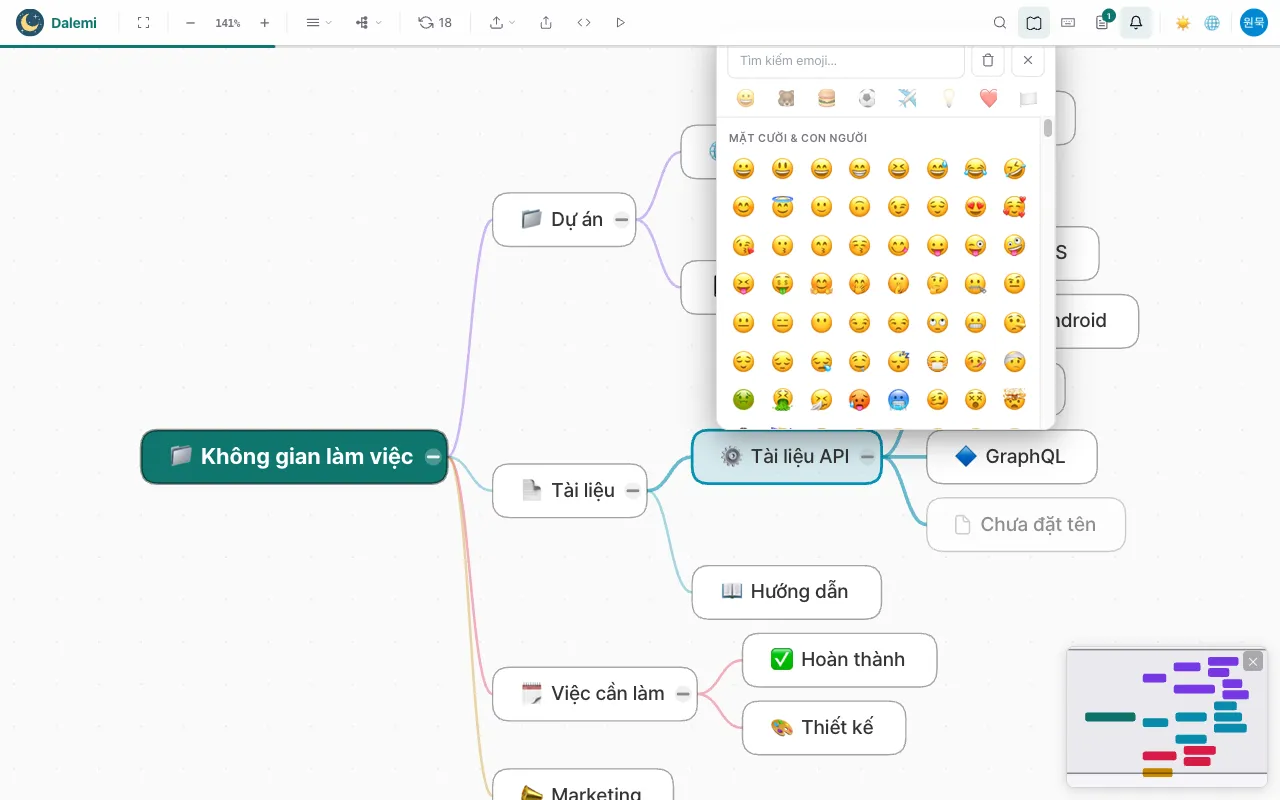
Task: Switch to the smileys emoji category tab
Action: coord(745,98)
